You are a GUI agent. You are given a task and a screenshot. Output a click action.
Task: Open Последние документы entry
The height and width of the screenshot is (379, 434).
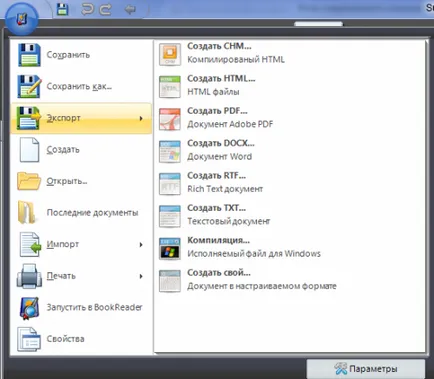tap(81, 212)
